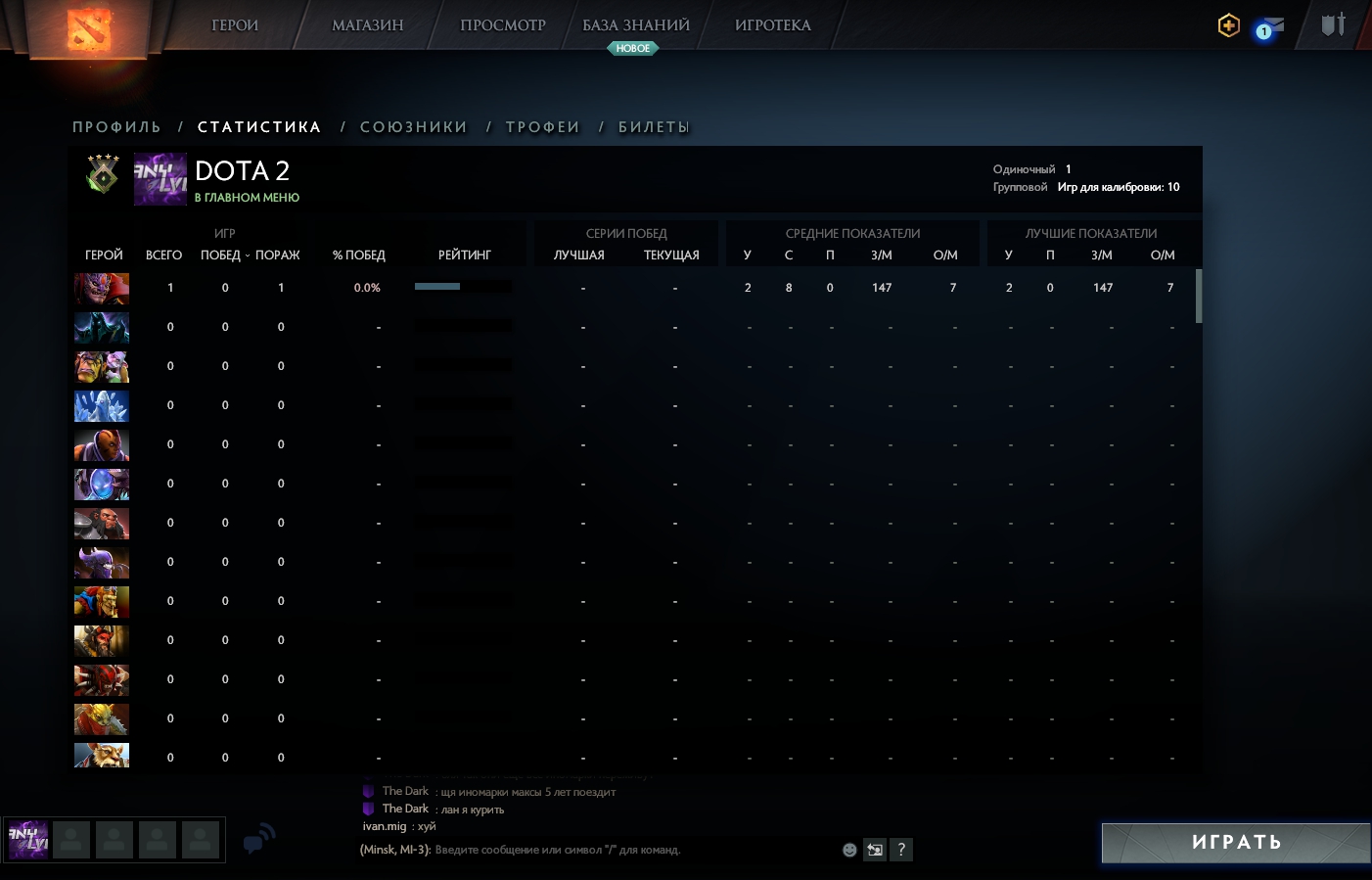Switch to the СОЮЗНИКИ tab
The height and width of the screenshot is (880, 1372).
414,127
